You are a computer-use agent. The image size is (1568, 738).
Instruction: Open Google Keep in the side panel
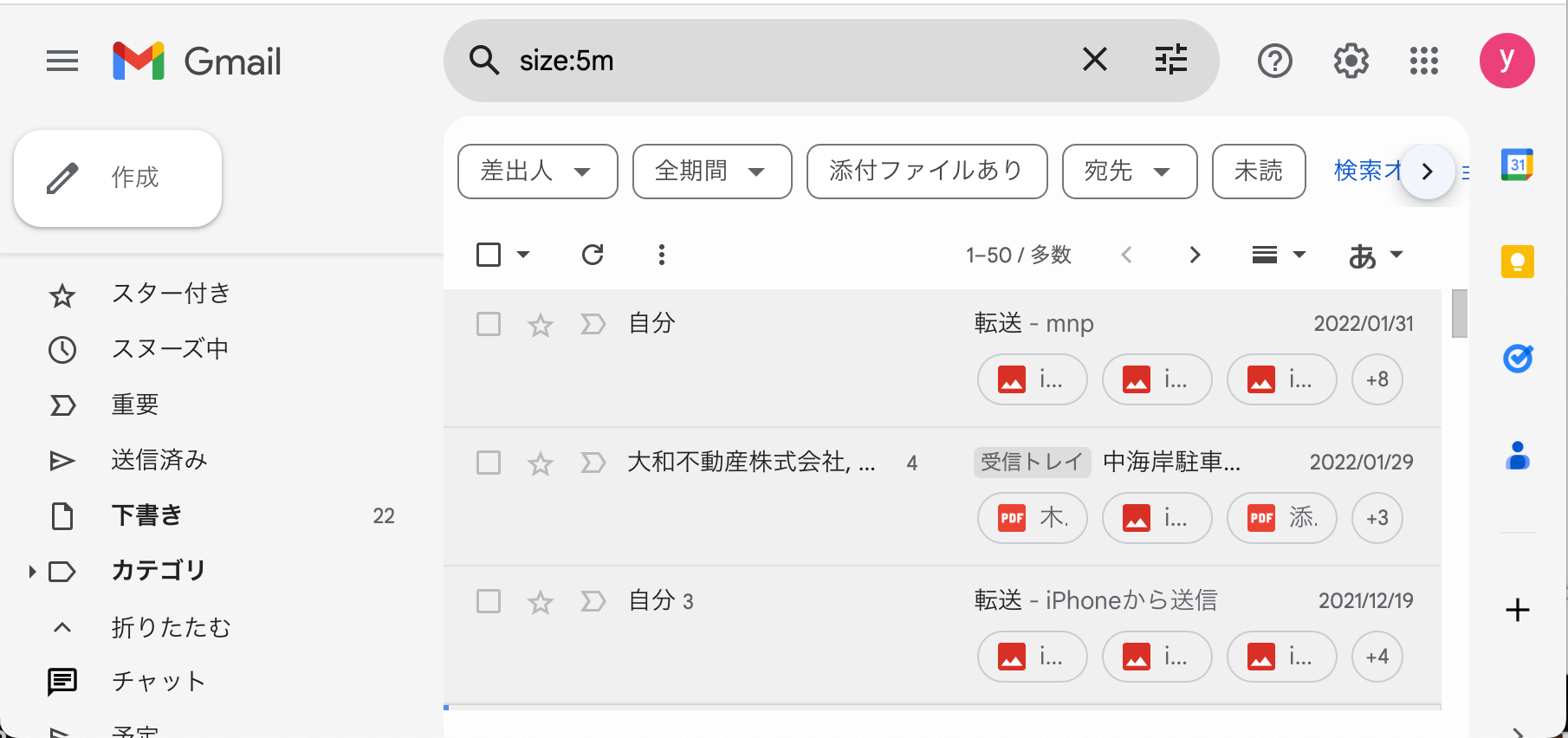(x=1517, y=261)
